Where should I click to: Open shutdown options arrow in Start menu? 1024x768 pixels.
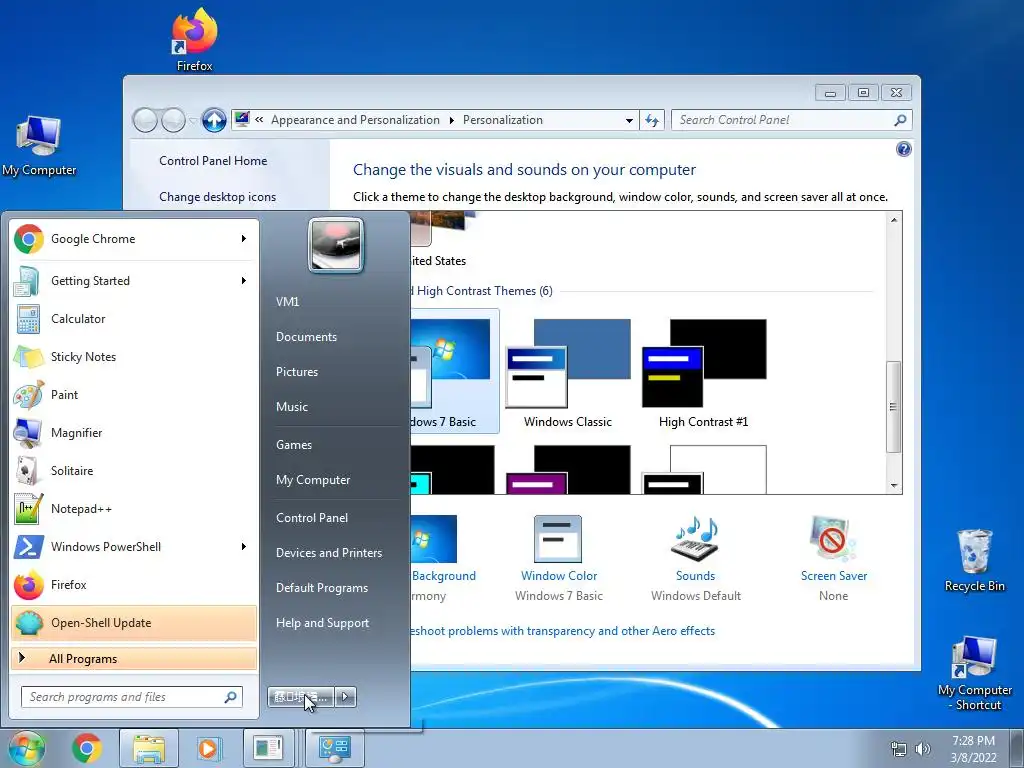(x=345, y=697)
